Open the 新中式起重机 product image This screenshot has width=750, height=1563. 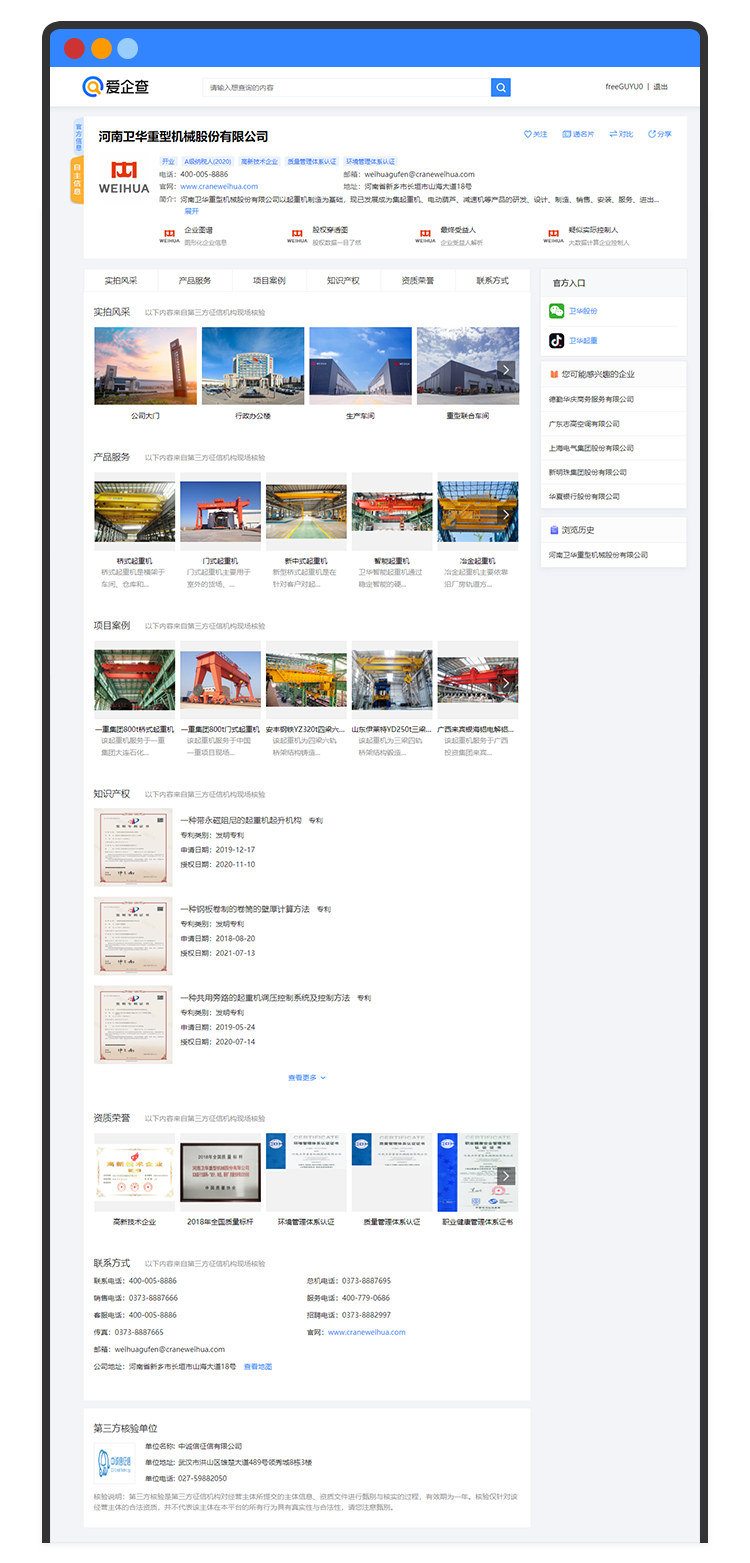pyautogui.click(x=306, y=511)
